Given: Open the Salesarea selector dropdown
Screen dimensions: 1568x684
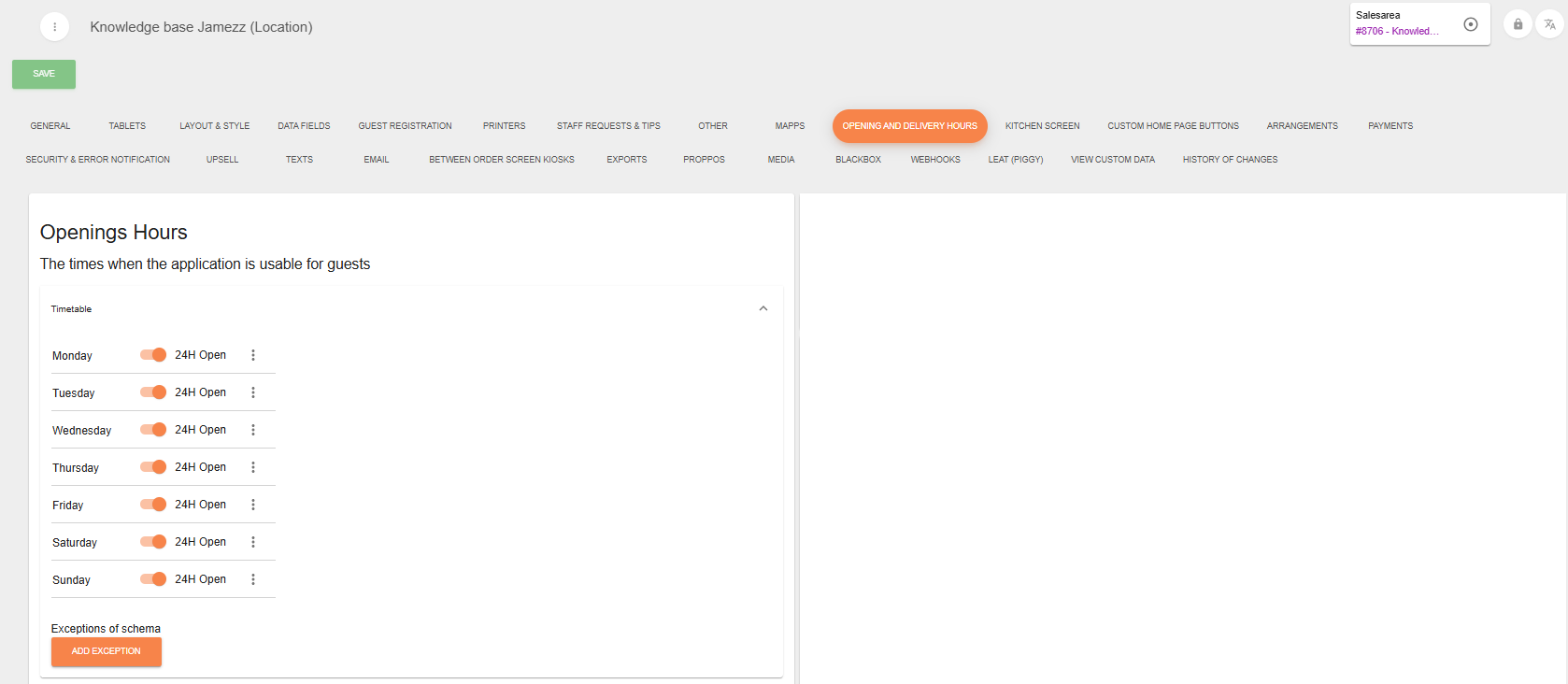Looking at the screenshot, I should point(1402,24).
